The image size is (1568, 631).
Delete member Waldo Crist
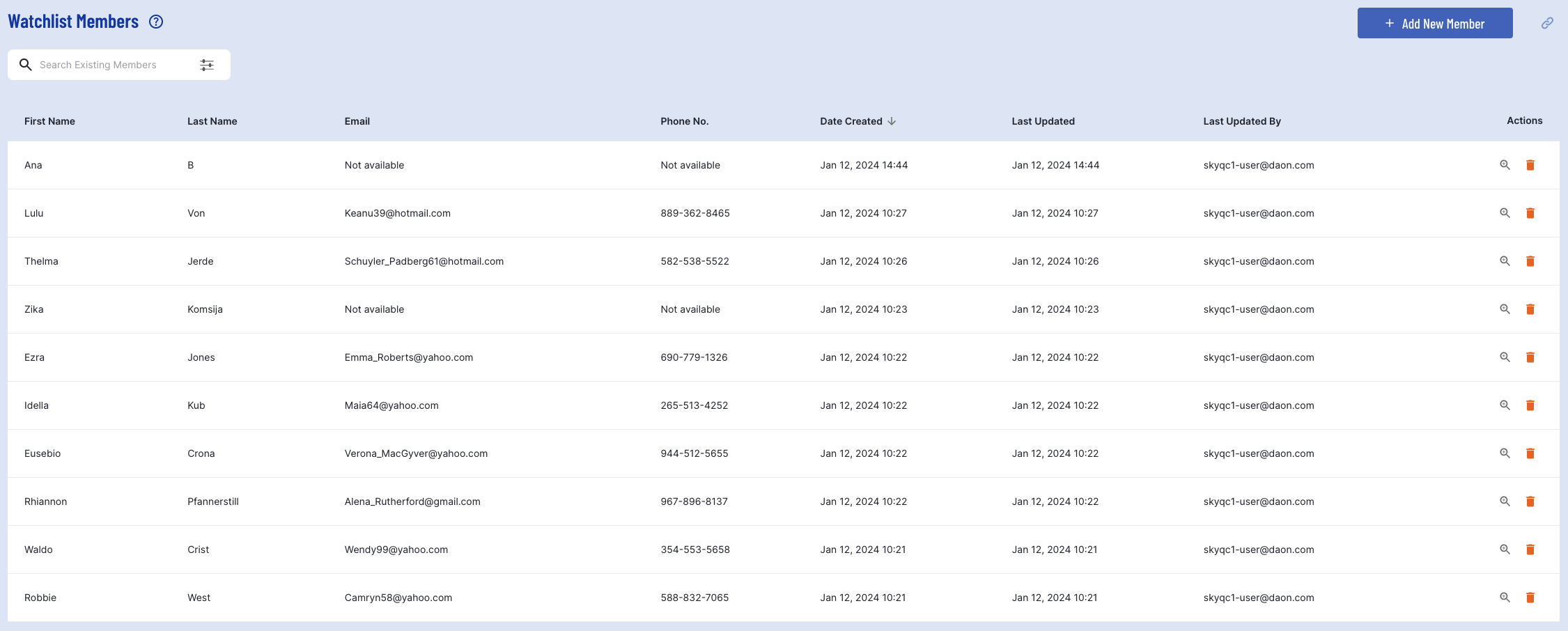(x=1530, y=550)
